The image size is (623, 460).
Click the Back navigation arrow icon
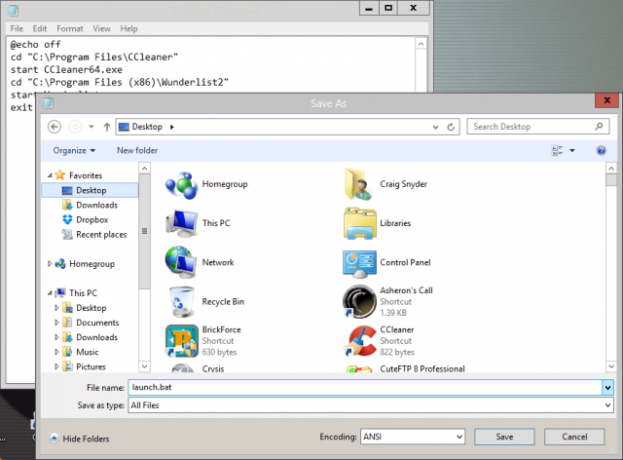[x=54, y=127]
